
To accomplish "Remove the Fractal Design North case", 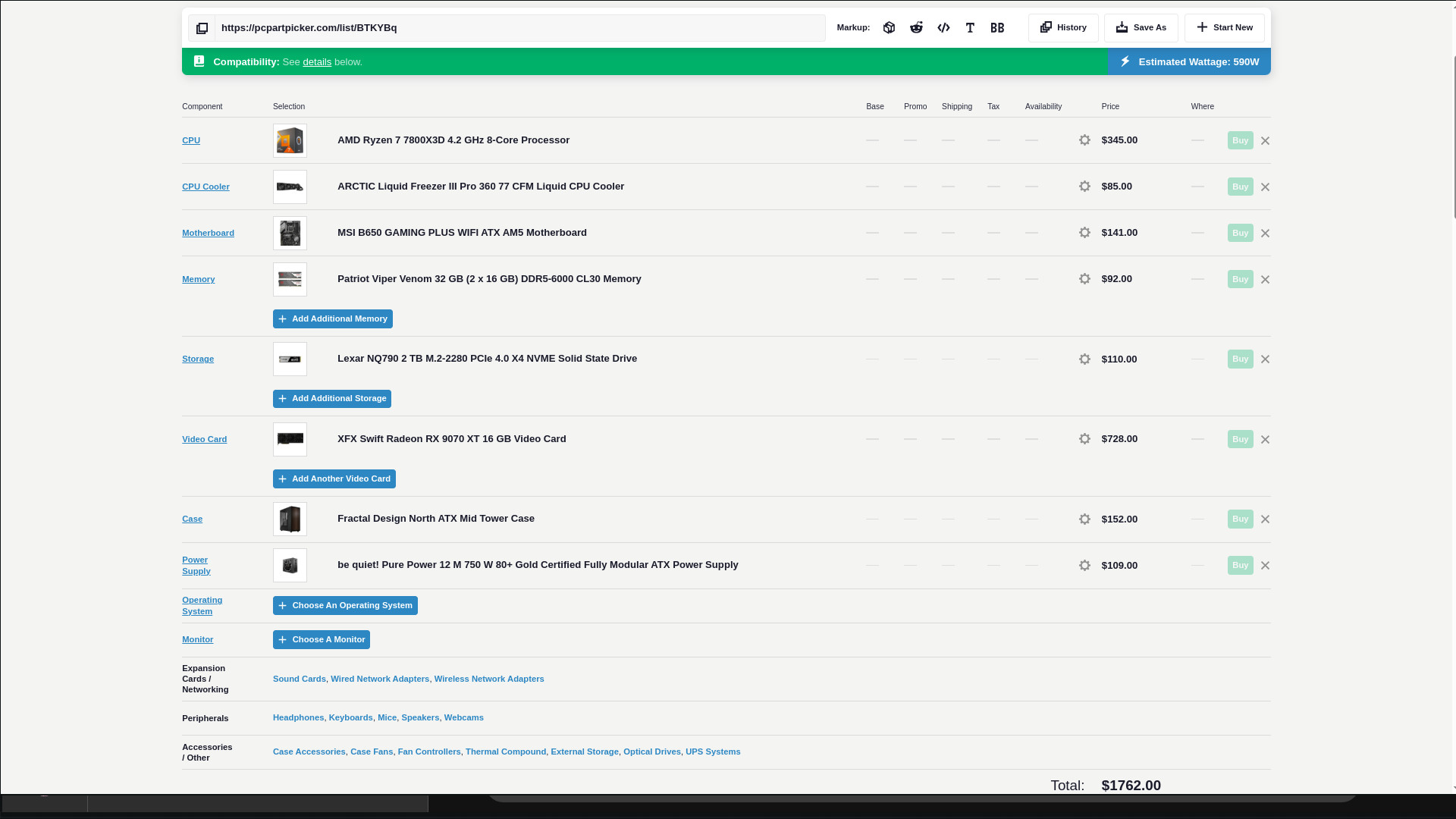I will [x=1265, y=519].
